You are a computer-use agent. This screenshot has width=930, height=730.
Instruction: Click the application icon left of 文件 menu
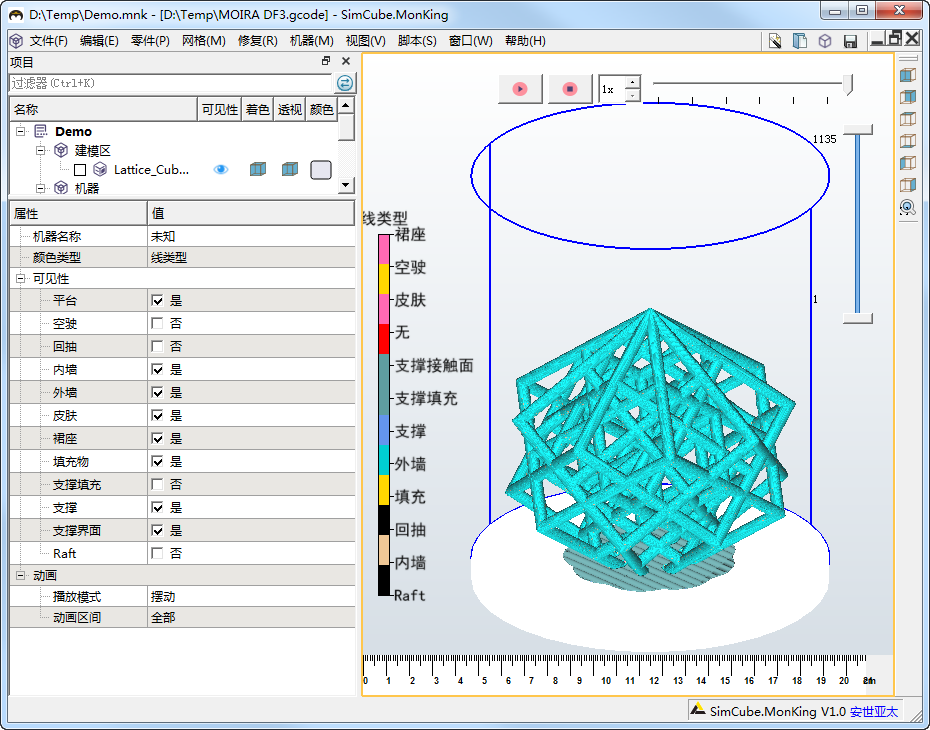[x=16, y=41]
